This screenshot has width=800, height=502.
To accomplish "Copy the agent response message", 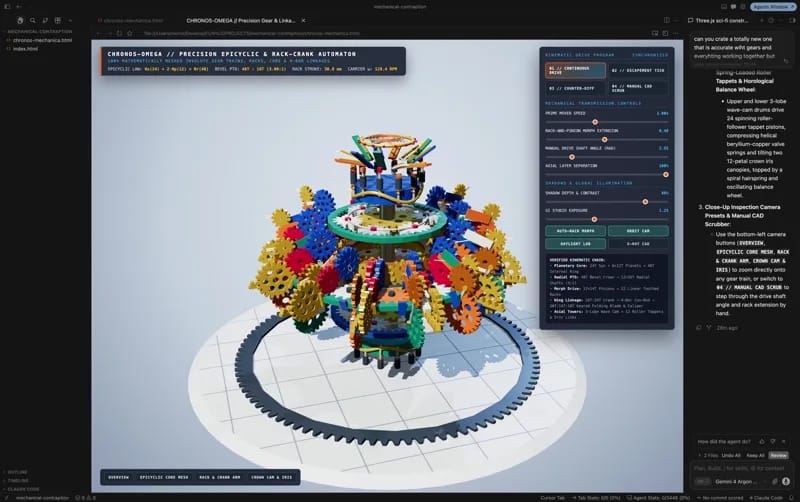I will coord(698,328).
